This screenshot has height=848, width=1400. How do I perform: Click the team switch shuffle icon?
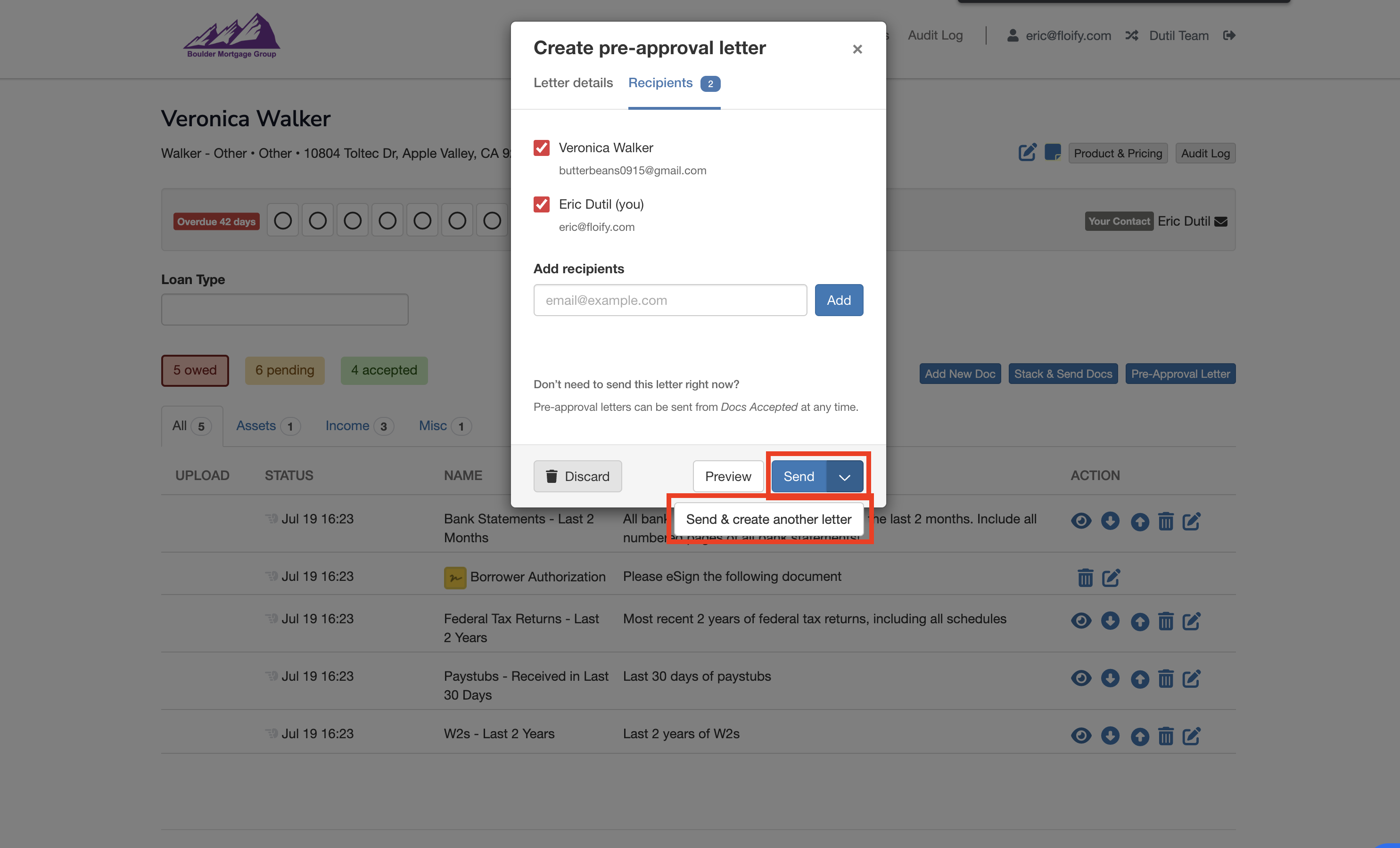coord(1131,35)
